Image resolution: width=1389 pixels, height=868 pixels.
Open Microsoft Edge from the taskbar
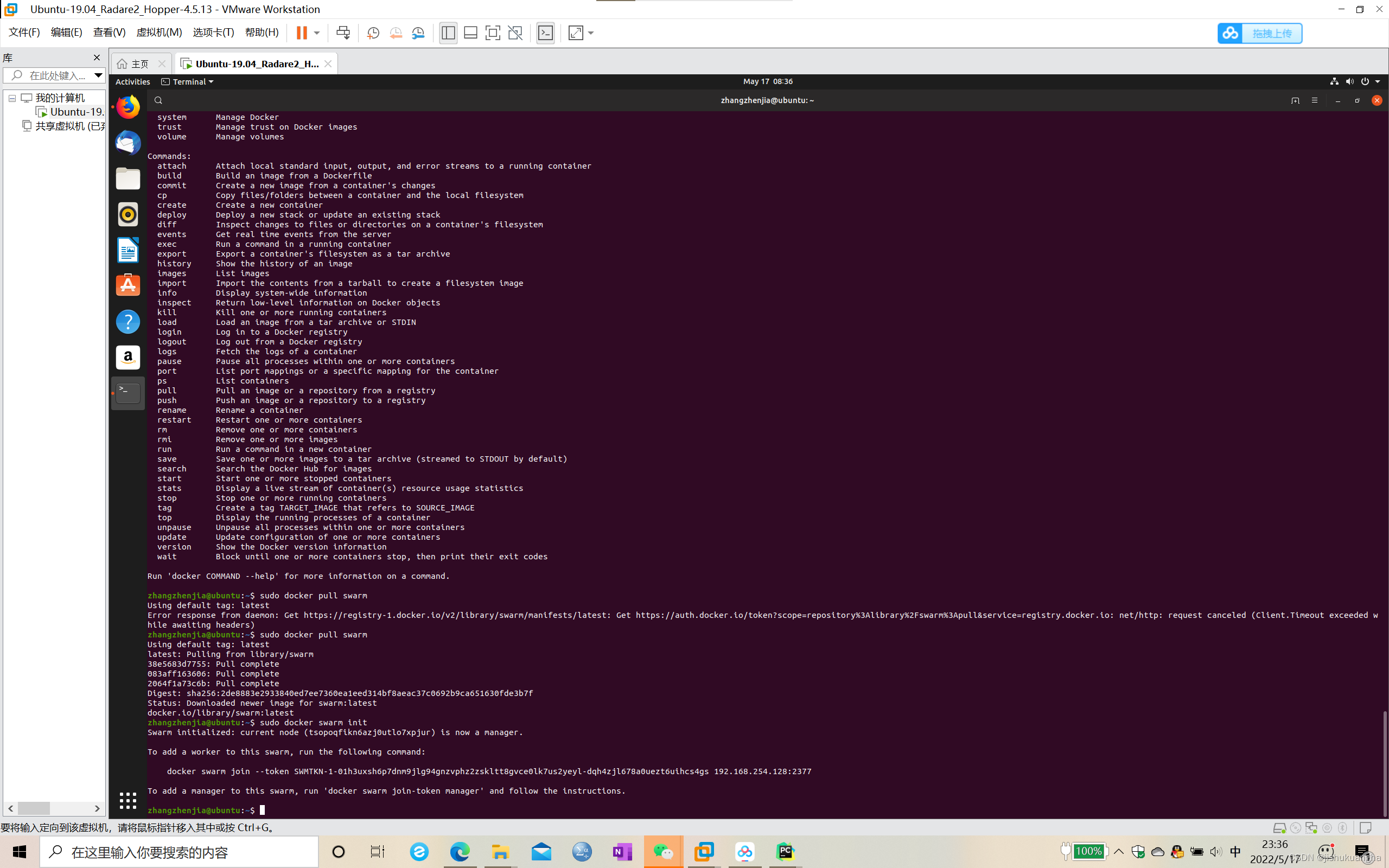pyautogui.click(x=460, y=852)
